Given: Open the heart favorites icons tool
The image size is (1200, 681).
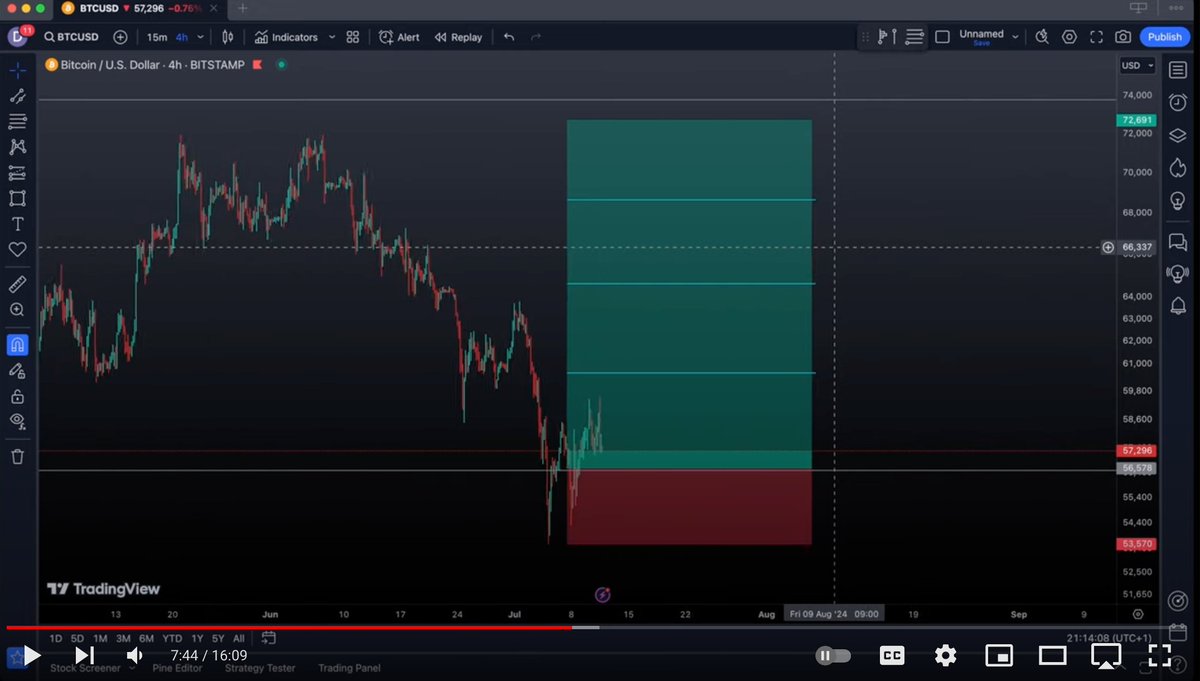Looking at the screenshot, I should tap(17, 249).
